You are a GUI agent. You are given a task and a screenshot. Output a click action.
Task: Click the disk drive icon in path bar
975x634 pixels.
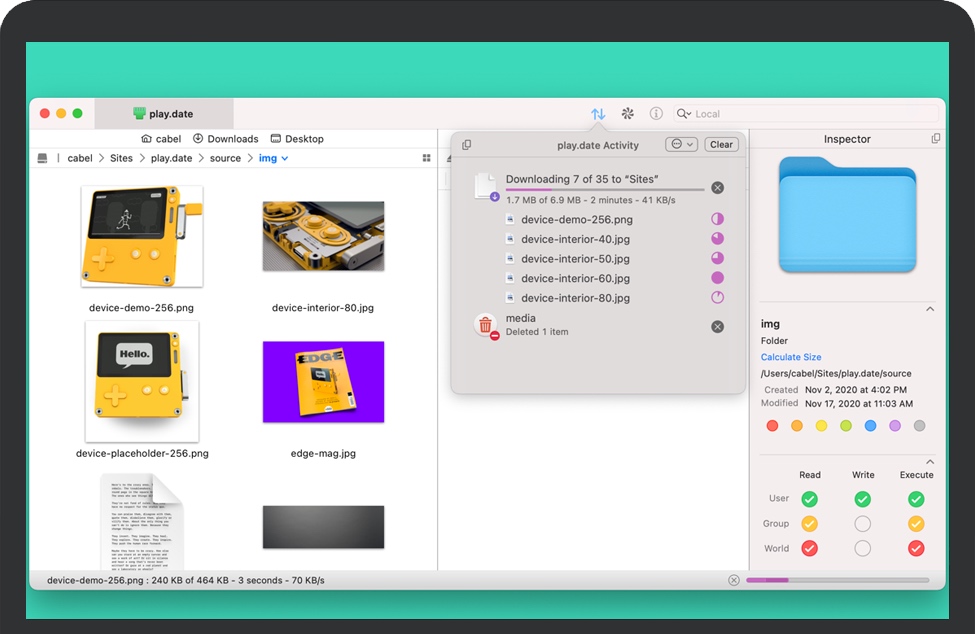pos(42,158)
